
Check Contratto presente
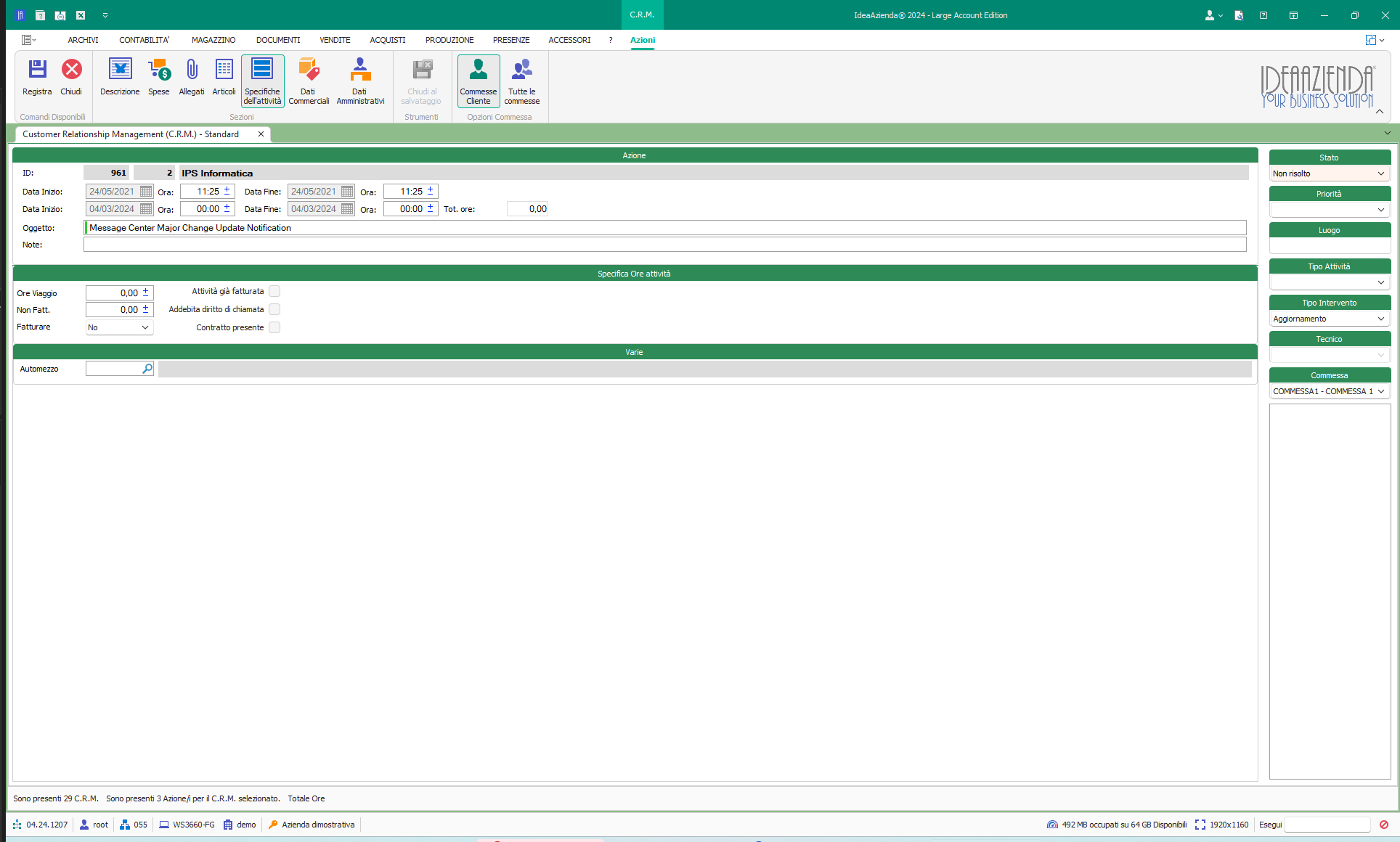point(274,327)
